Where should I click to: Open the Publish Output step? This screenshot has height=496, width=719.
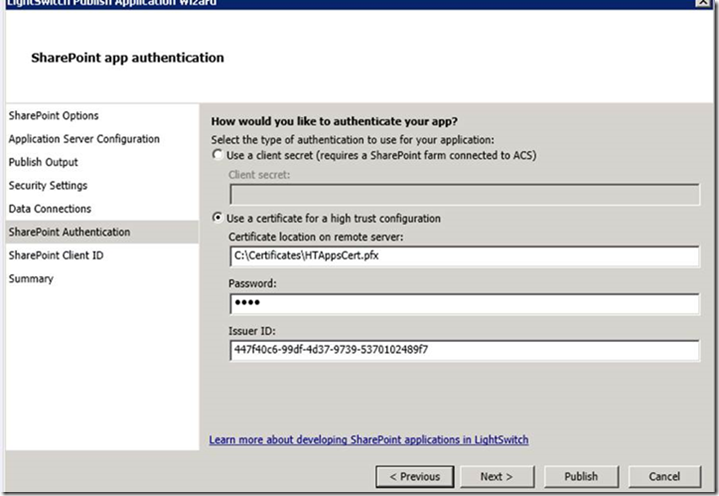point(43,162)
